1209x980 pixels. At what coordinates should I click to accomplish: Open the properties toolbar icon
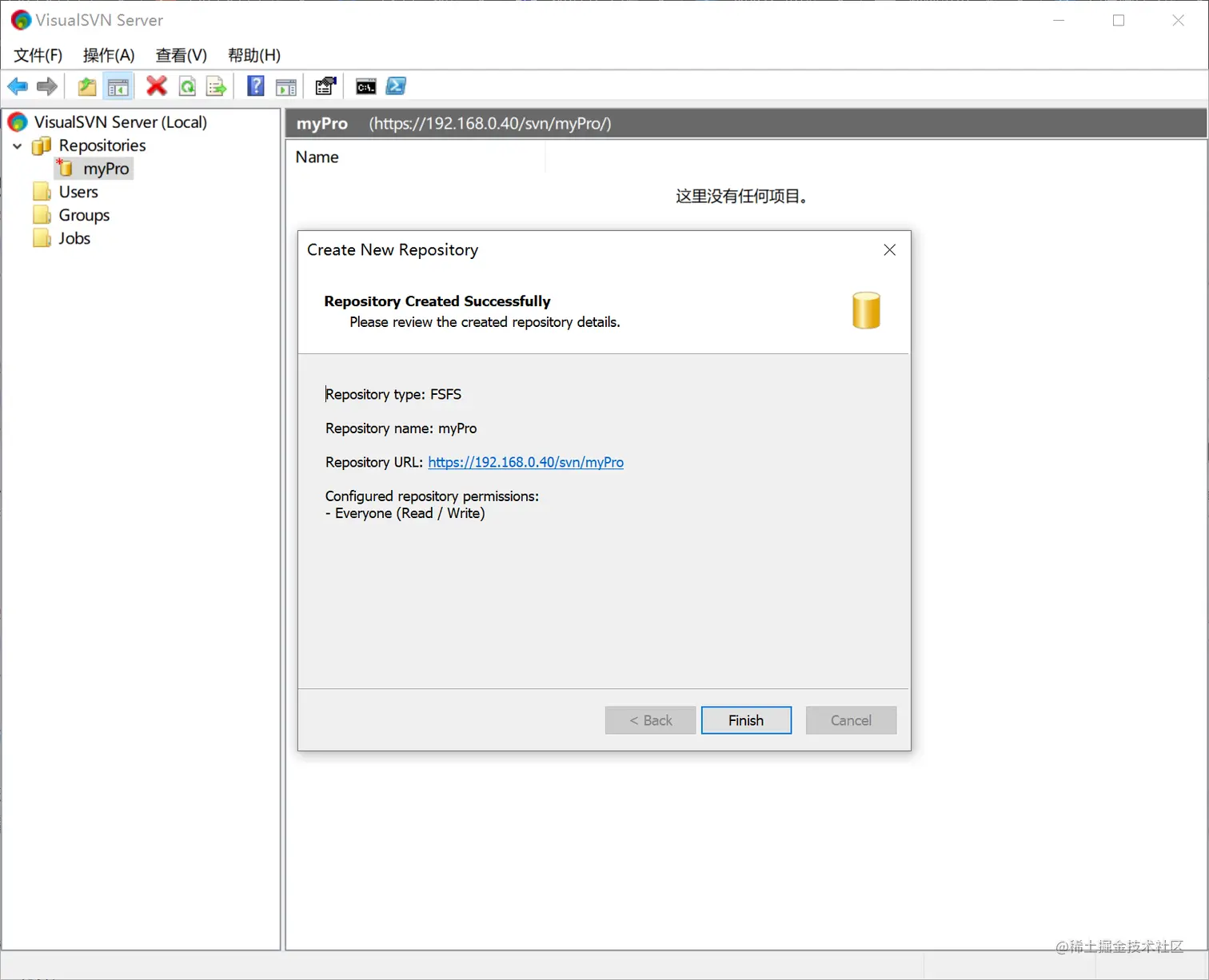[325, 86]
